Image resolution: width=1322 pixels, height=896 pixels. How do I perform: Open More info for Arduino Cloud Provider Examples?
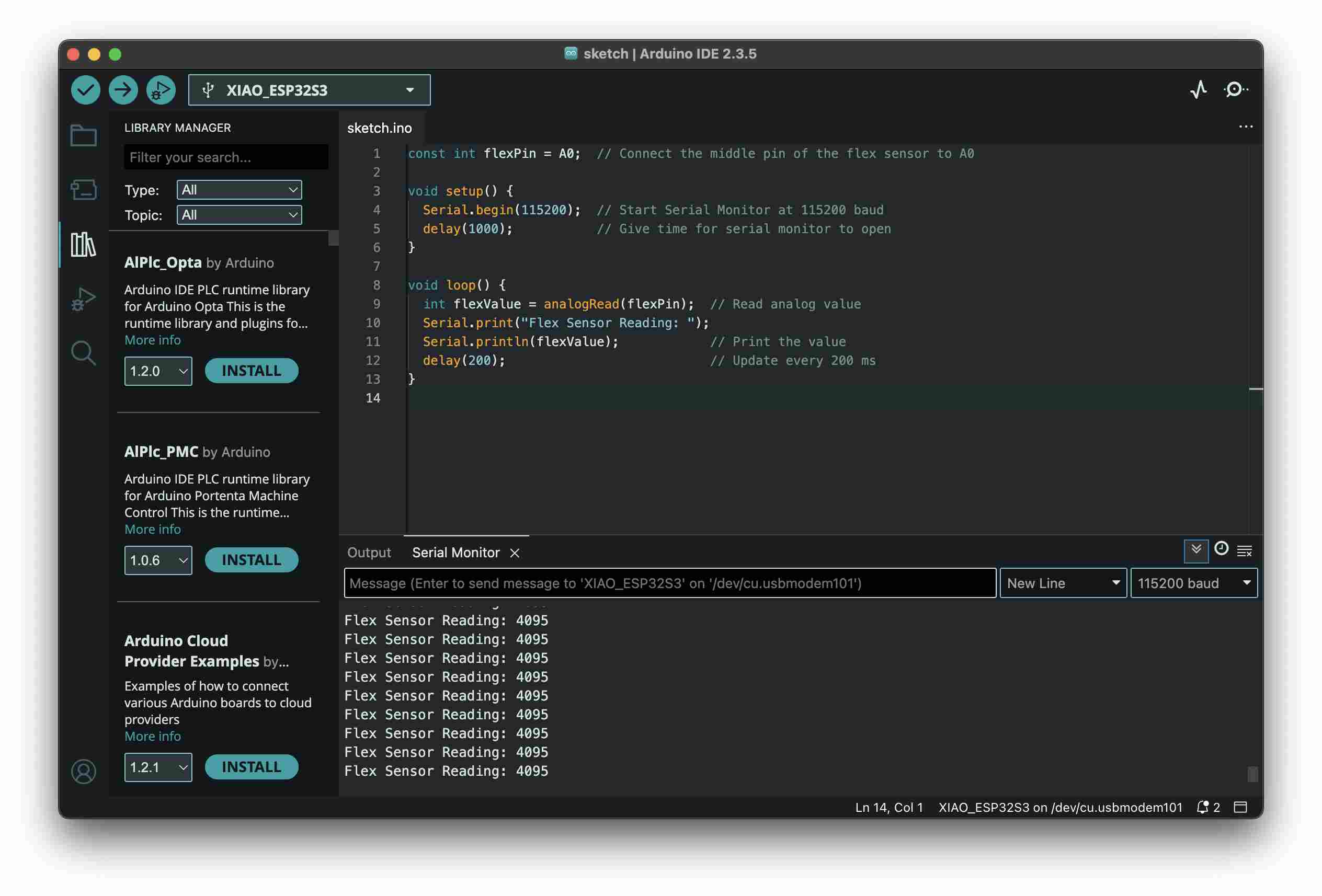click(x=153, y=736)
